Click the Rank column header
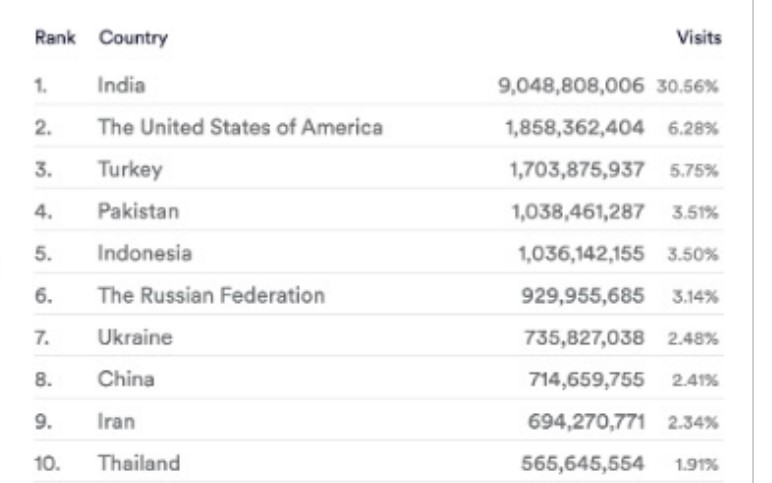This screenshot has height=483, width=772. point(55,38)
